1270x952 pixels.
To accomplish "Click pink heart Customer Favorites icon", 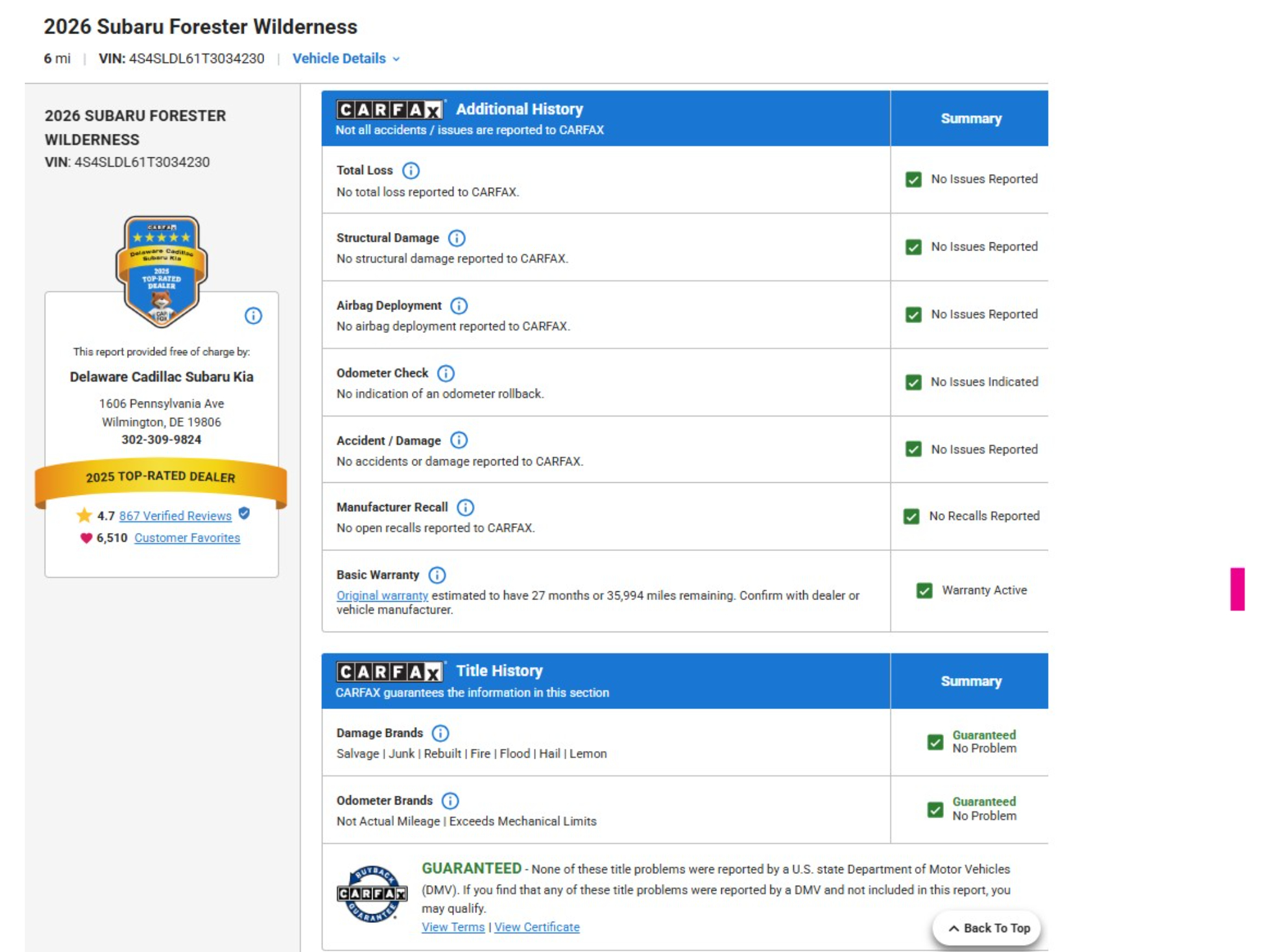I will click(x=86, y=538).
